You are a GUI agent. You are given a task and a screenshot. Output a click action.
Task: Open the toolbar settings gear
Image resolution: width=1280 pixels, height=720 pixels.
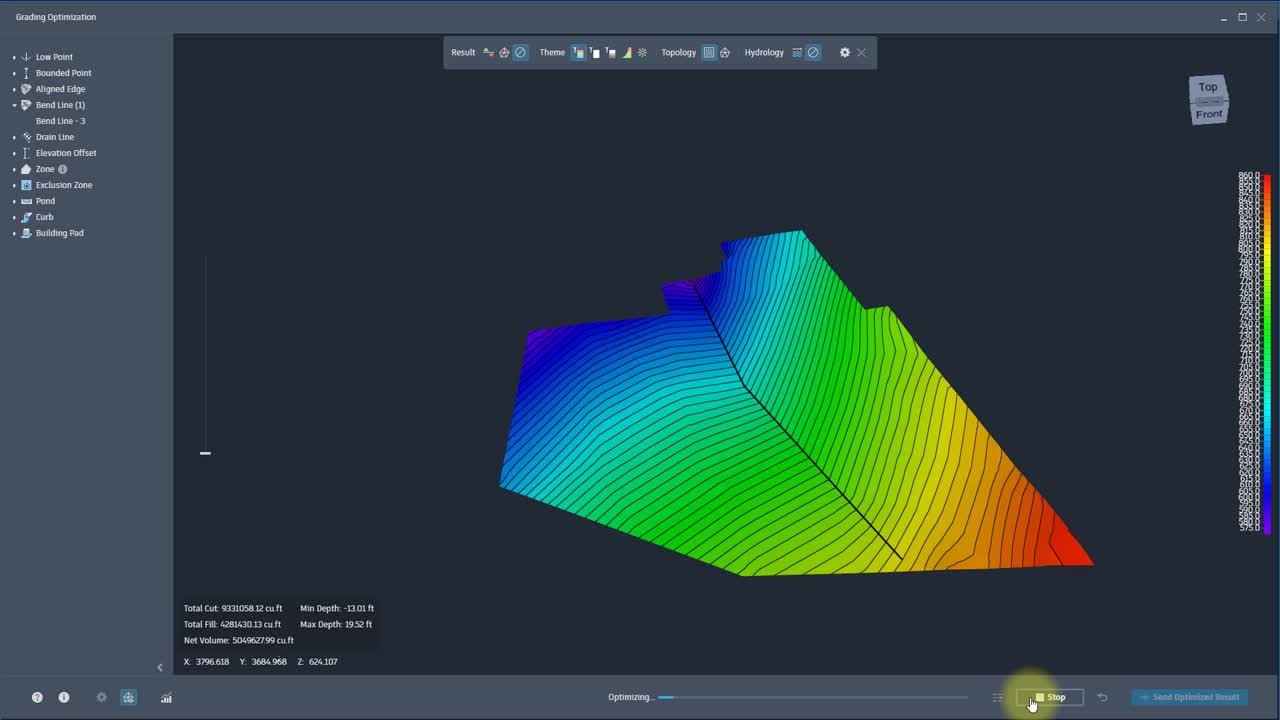[x=845, y=53]
